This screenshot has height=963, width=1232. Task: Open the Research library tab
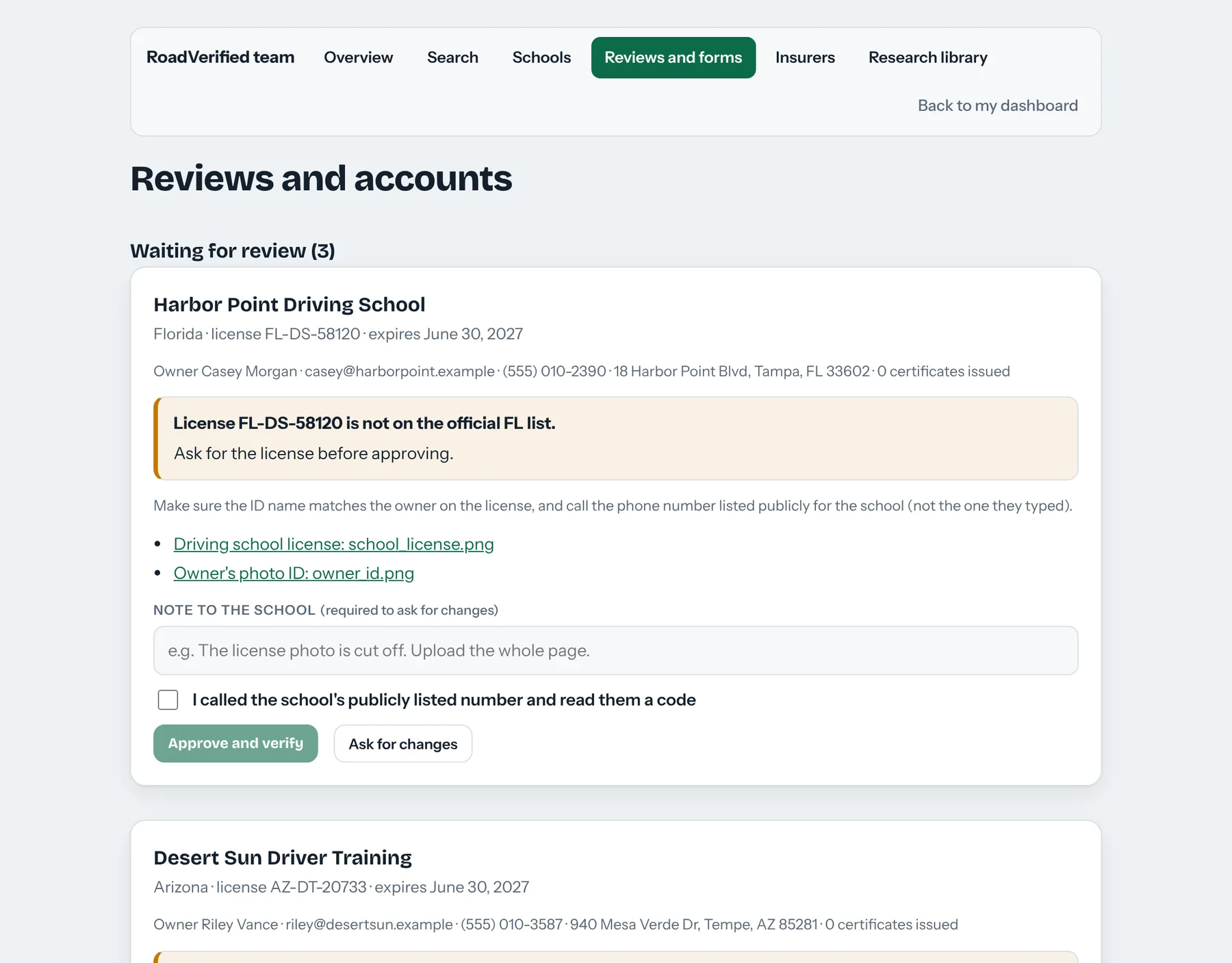point(927,57)
